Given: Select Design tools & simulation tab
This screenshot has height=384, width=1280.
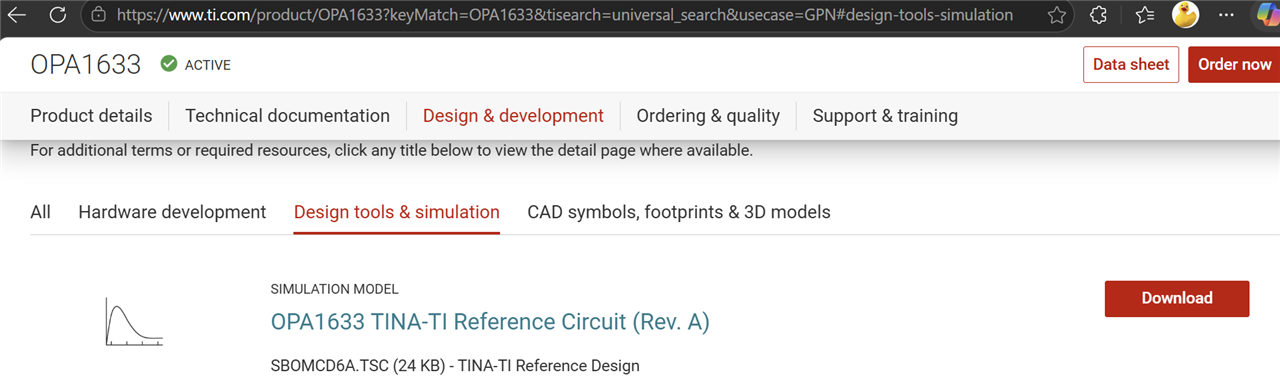Looking at the screenshot, I should [396, 212].
